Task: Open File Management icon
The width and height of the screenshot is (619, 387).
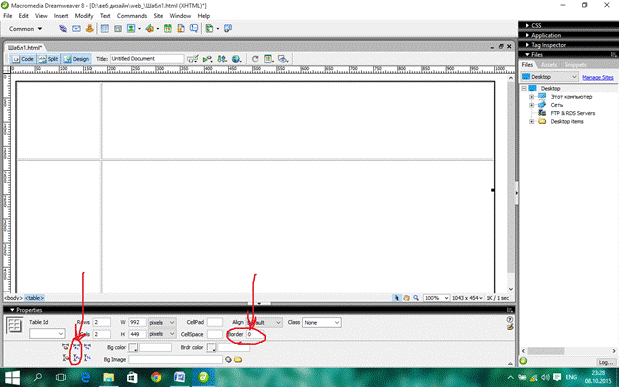Action: pos(222,59)
